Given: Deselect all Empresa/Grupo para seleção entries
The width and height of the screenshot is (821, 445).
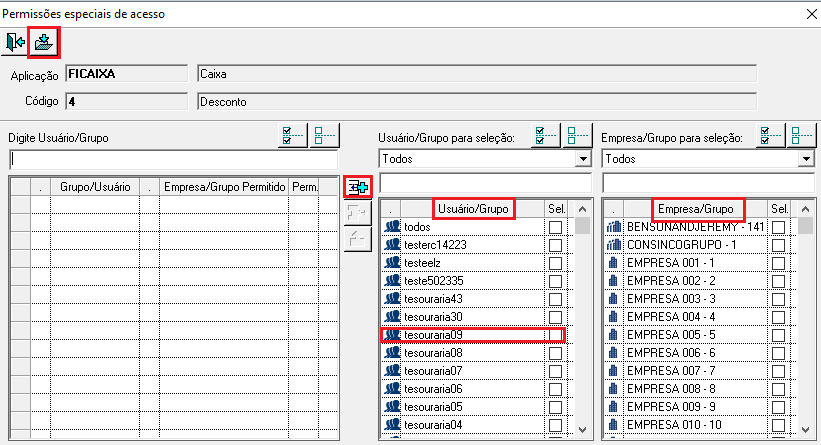Looking at the screenshot, I should pos(801,136).
